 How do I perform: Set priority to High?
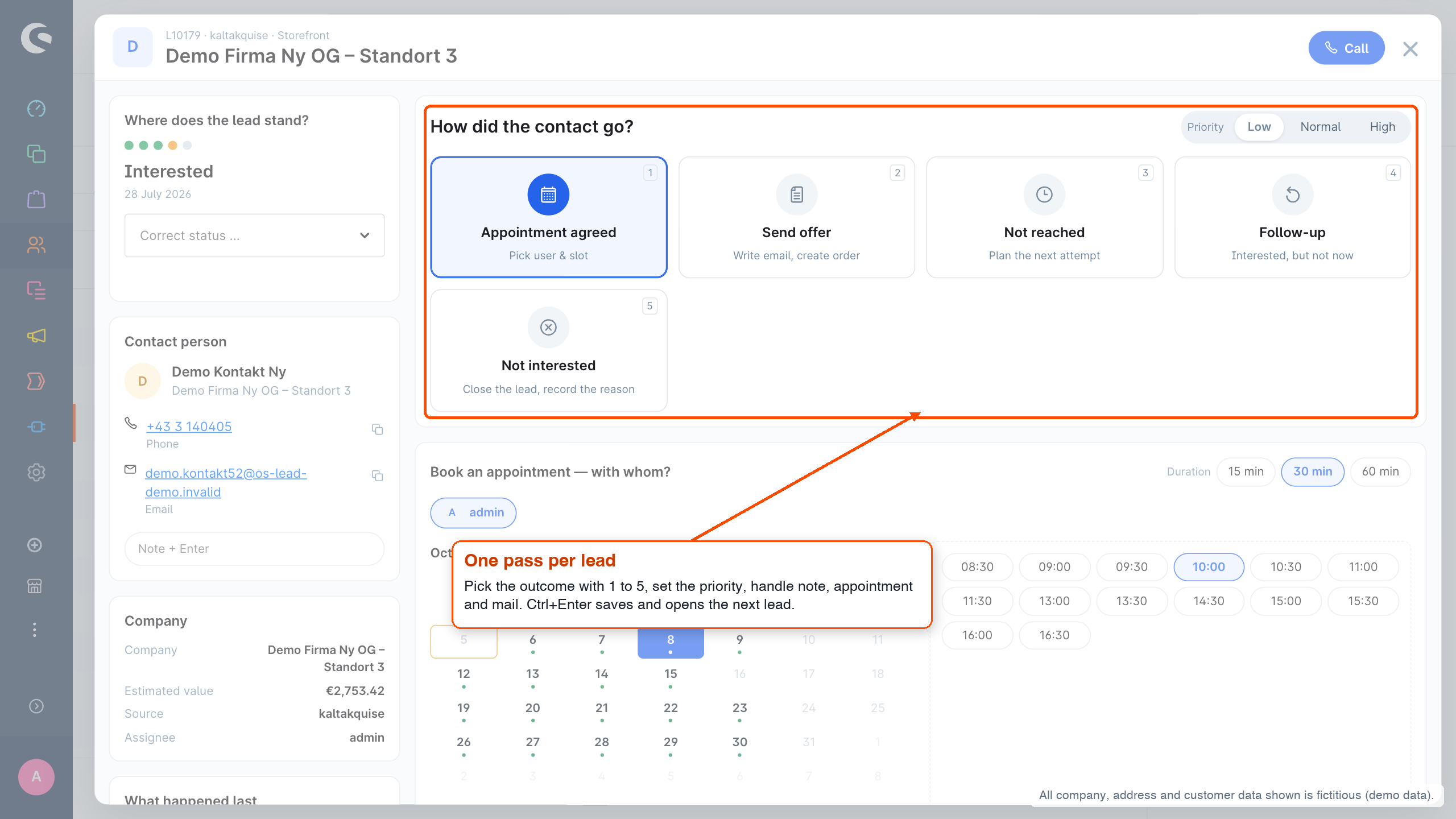1382,127
